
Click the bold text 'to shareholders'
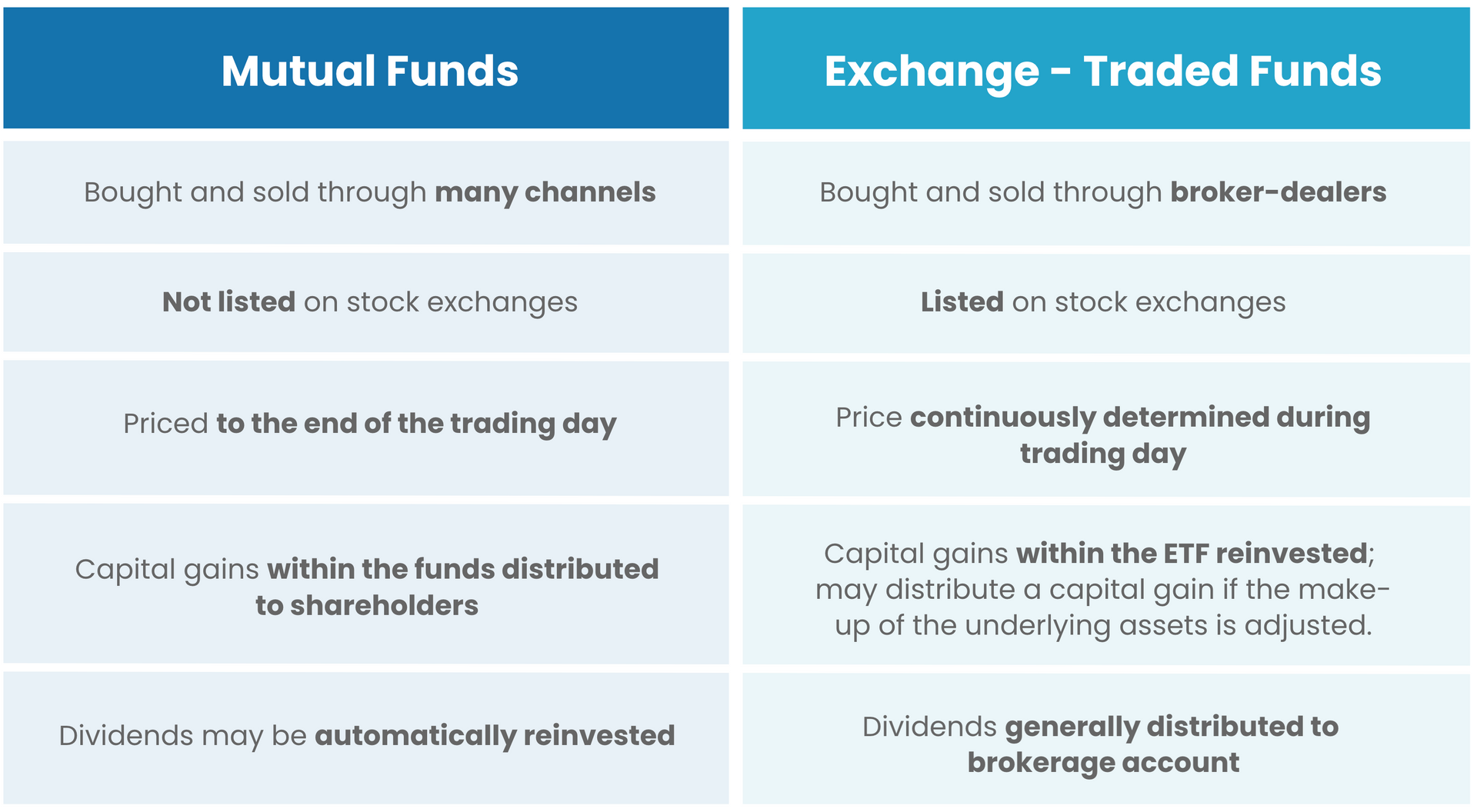coord(367,605)
